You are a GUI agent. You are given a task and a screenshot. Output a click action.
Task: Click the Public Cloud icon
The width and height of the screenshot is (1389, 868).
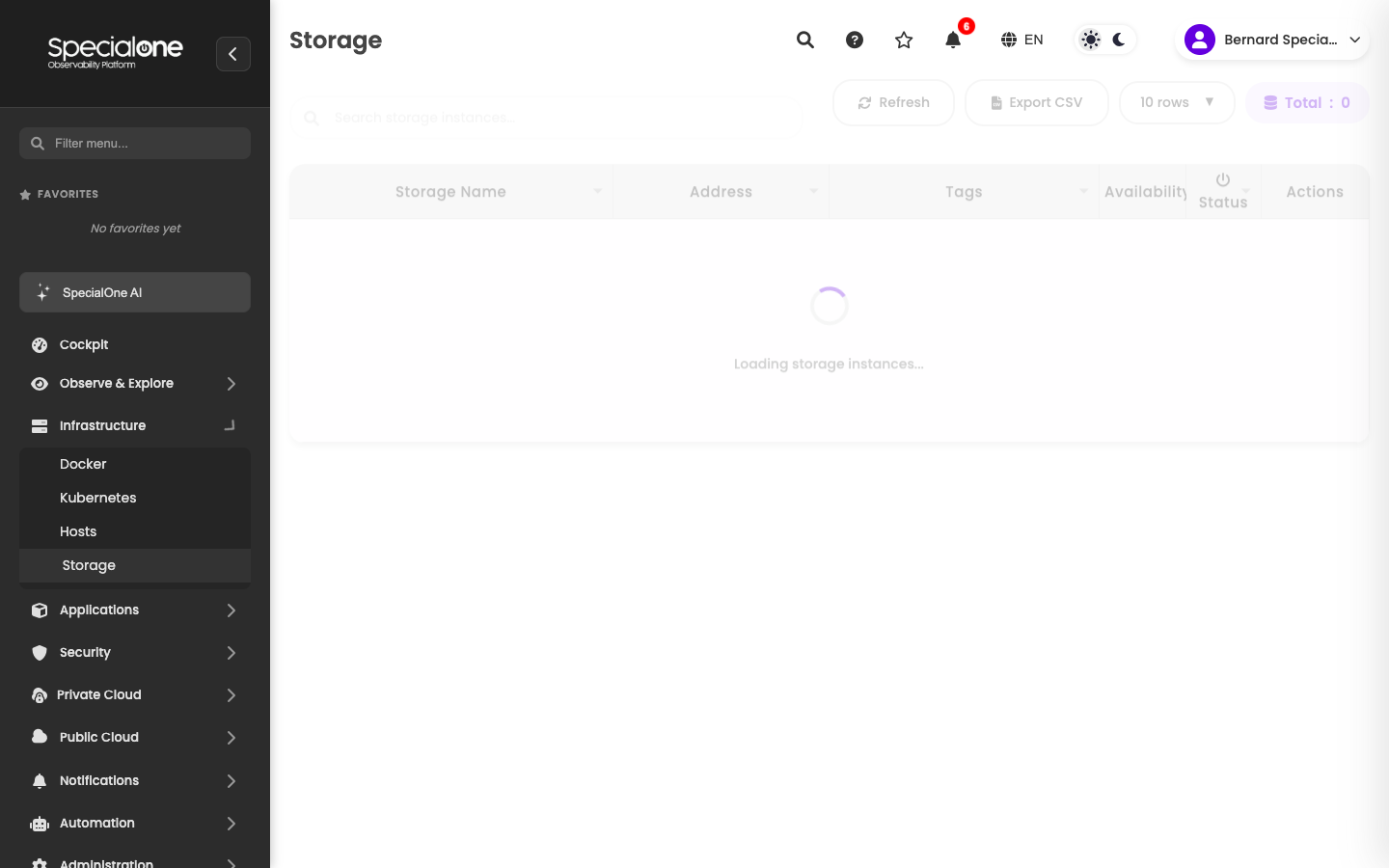(40, 737)
